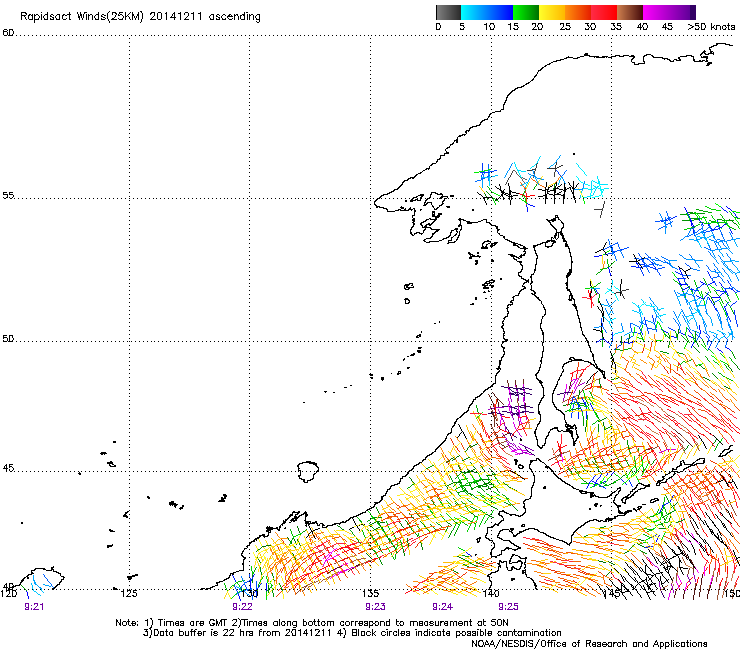The width and height of the screenshot is (740, 650).
Task: Click the '9:25' swath time label
Action: pos(508,607)
